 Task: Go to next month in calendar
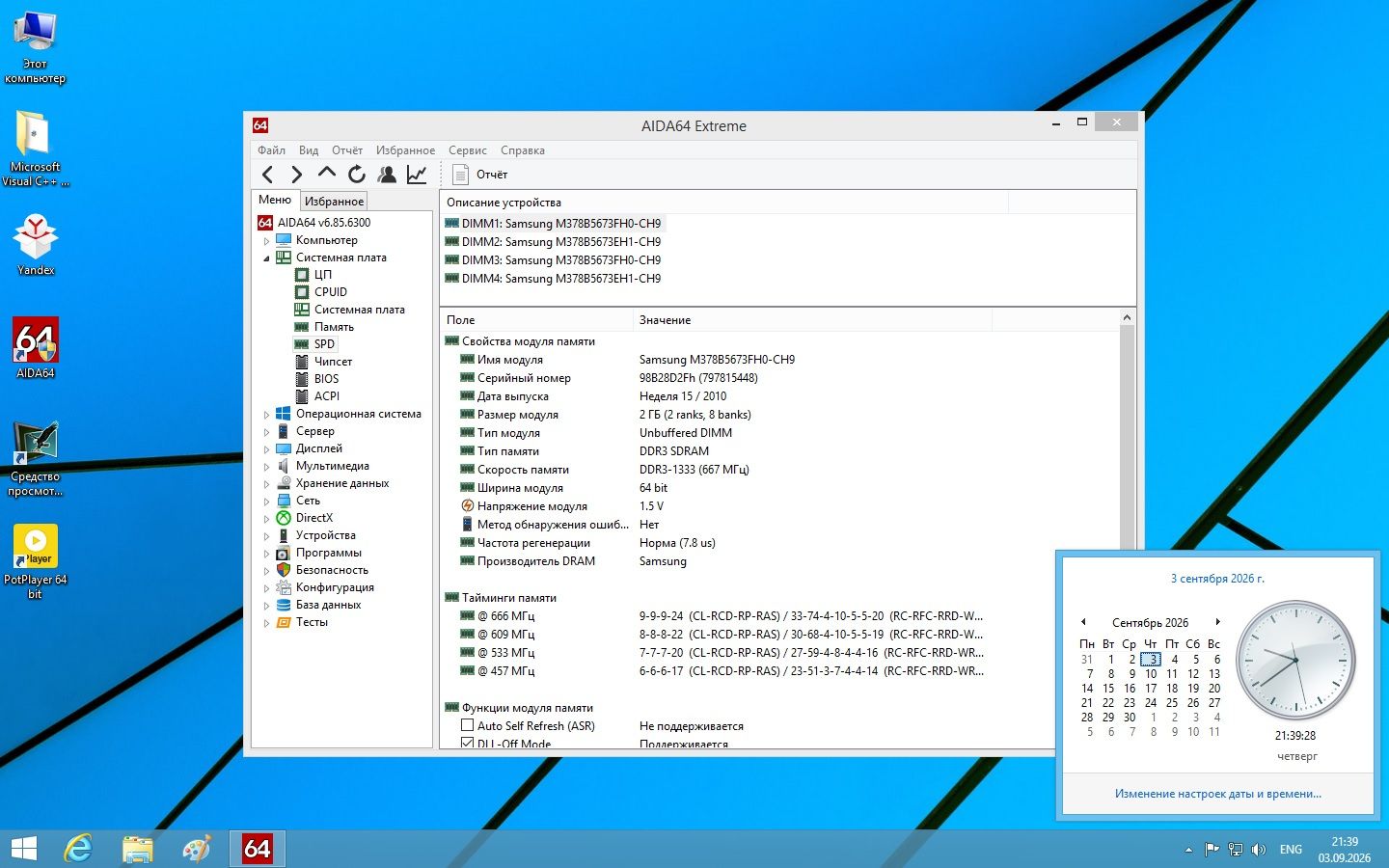1218,622
